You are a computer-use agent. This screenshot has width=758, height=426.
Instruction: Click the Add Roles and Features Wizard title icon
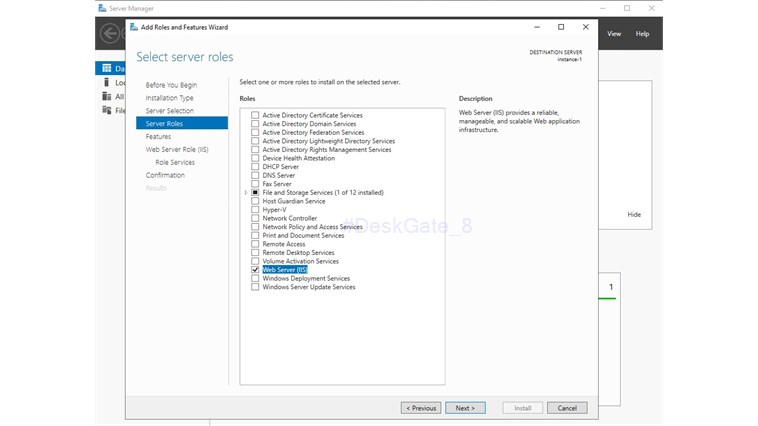[x=134, y=27]
